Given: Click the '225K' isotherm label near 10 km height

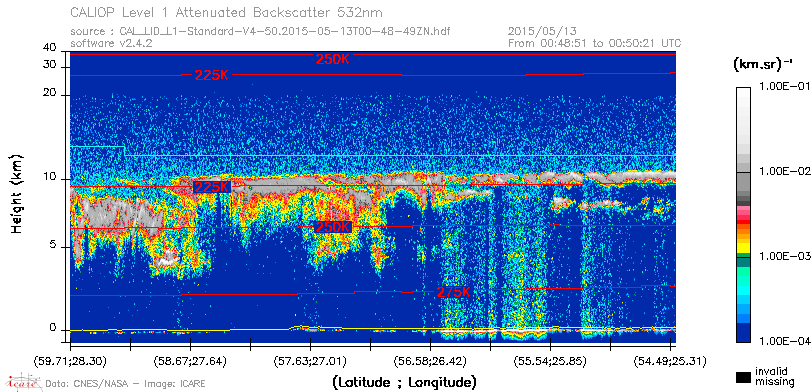Looking at the screenshot, I should pyautogui.click(x=211, y=187).
